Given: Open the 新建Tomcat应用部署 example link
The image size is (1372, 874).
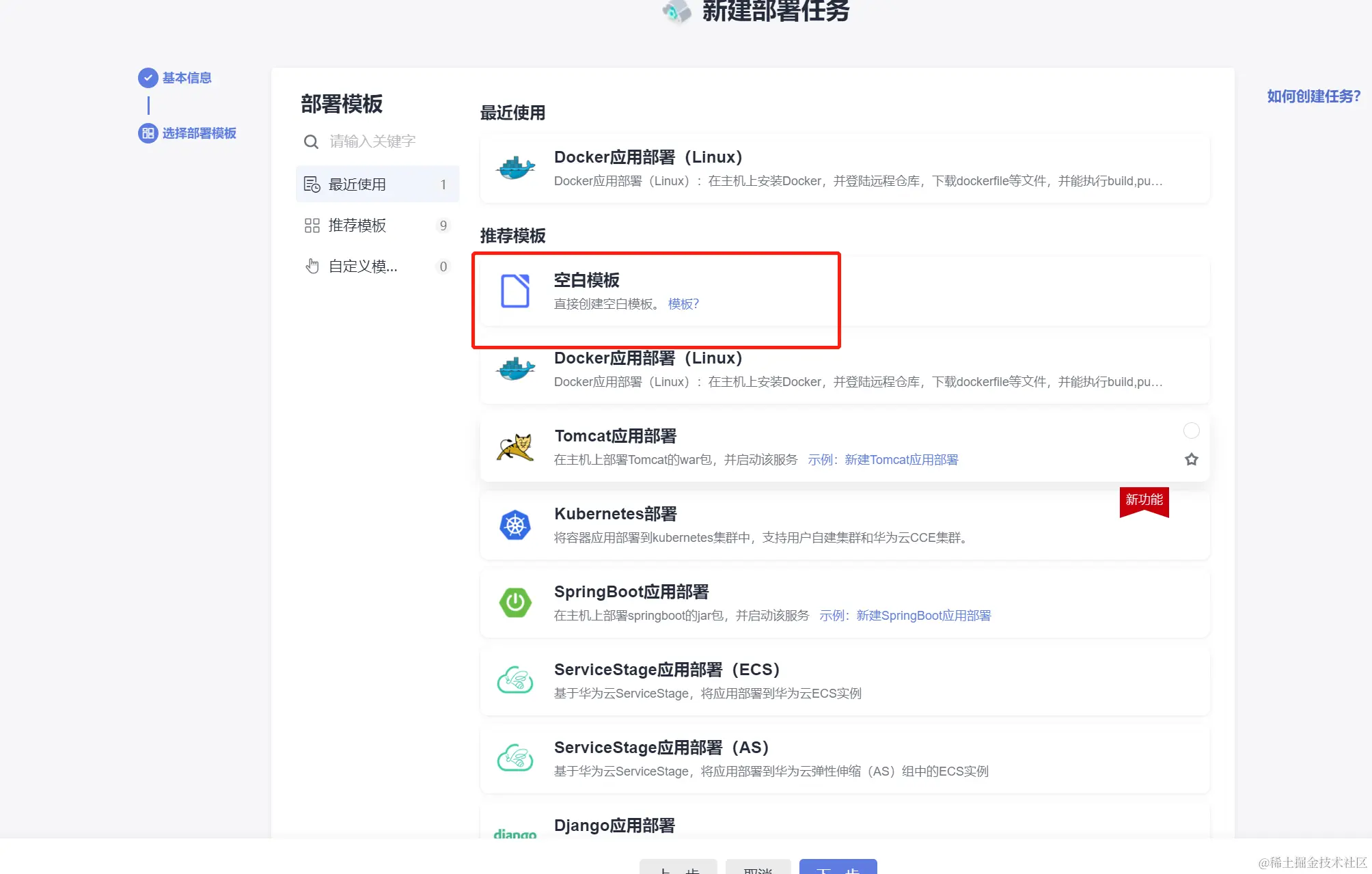Looking at the screenshot, I should [901, 460].
